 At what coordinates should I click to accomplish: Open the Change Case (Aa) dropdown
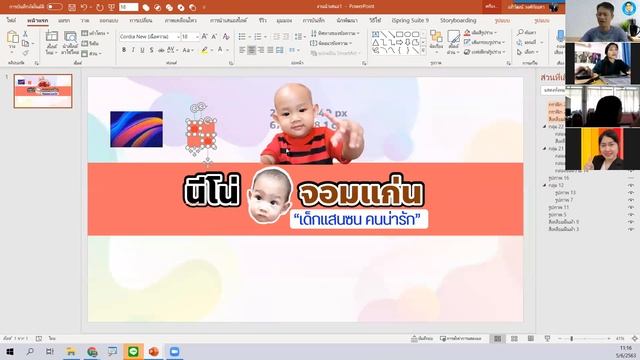[188, 50]
